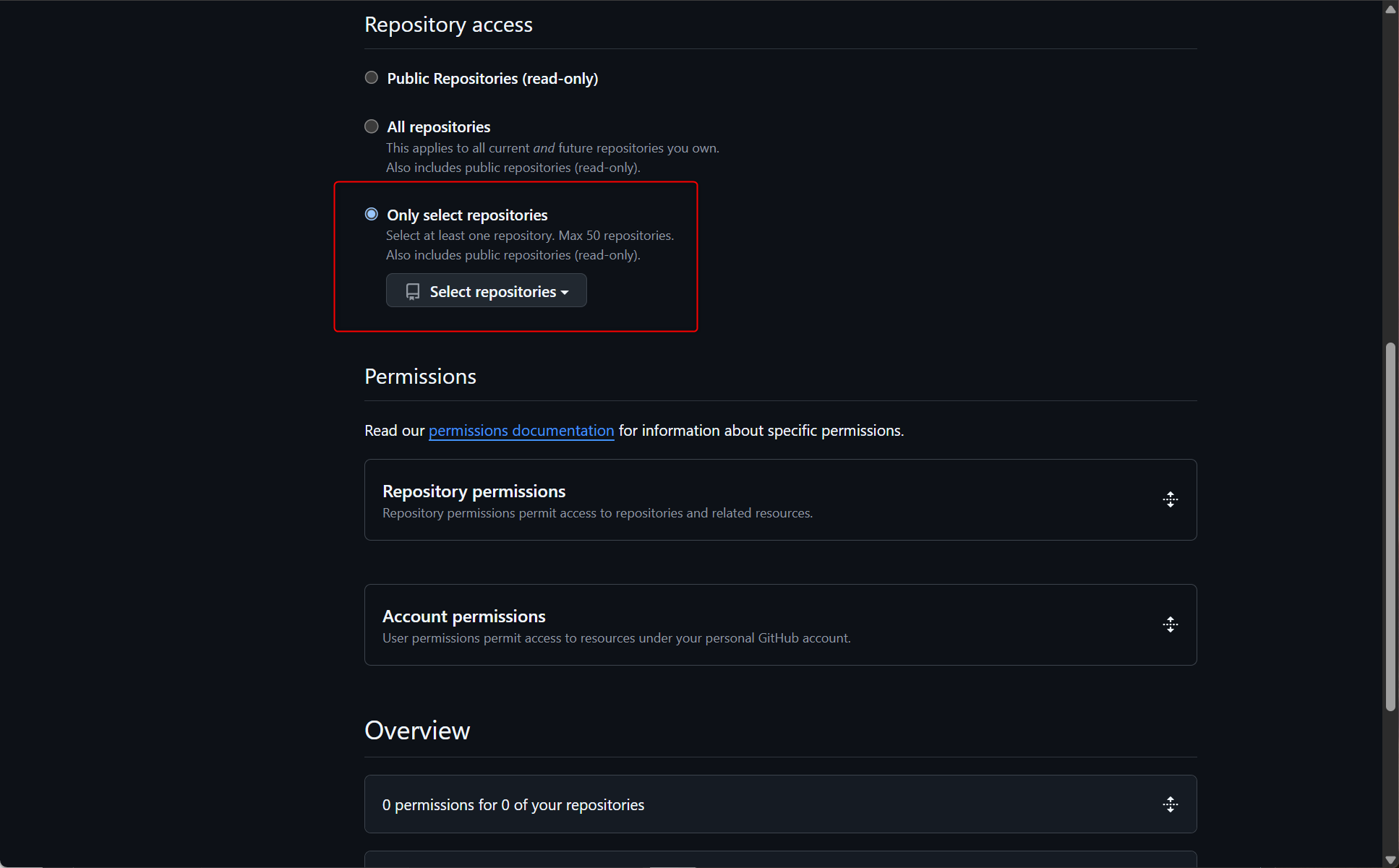
Task: Select the Only select repositories option
Action: point(371,213)
